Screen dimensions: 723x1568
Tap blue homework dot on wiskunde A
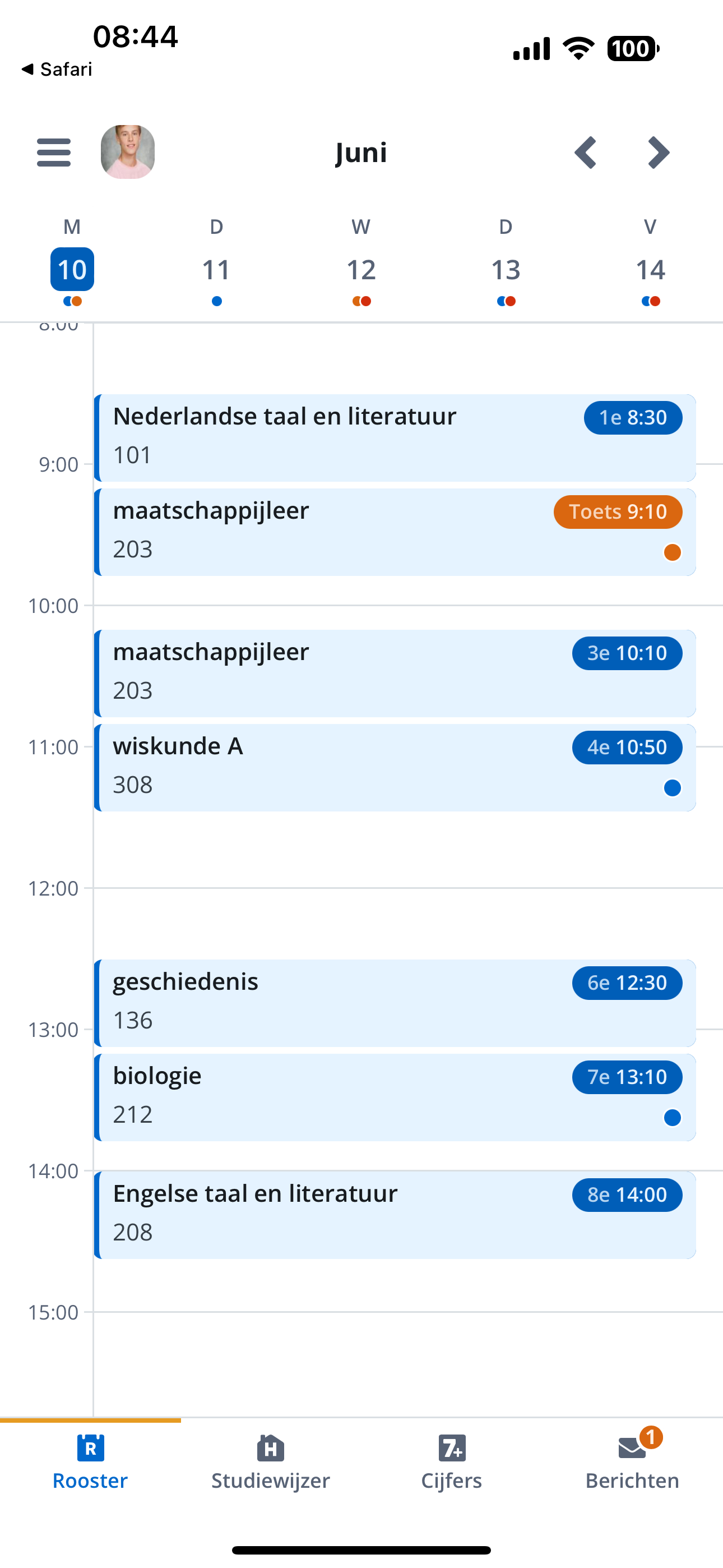[672, 788]
